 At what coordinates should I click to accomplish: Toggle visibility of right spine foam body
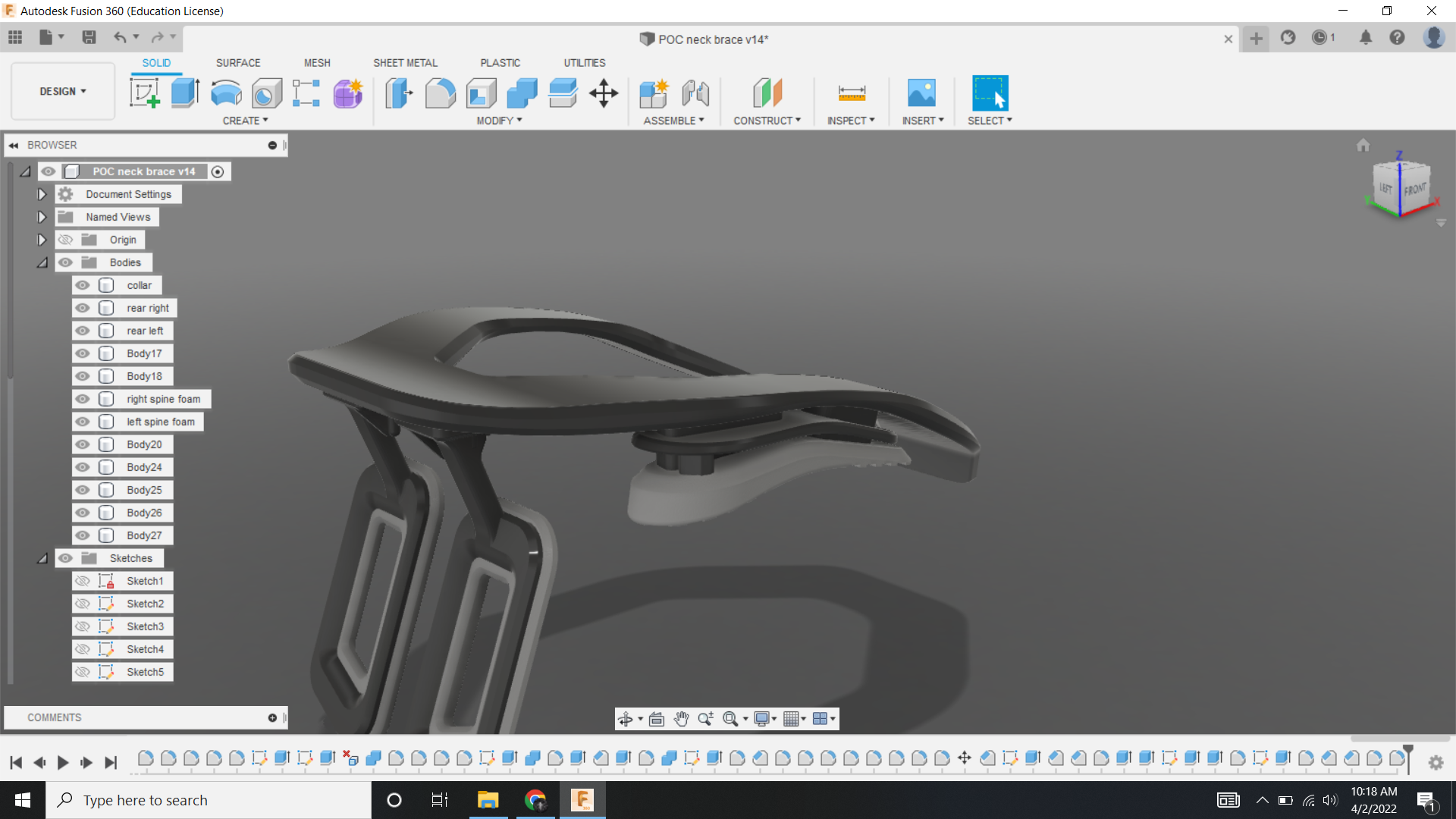(83, 399)
